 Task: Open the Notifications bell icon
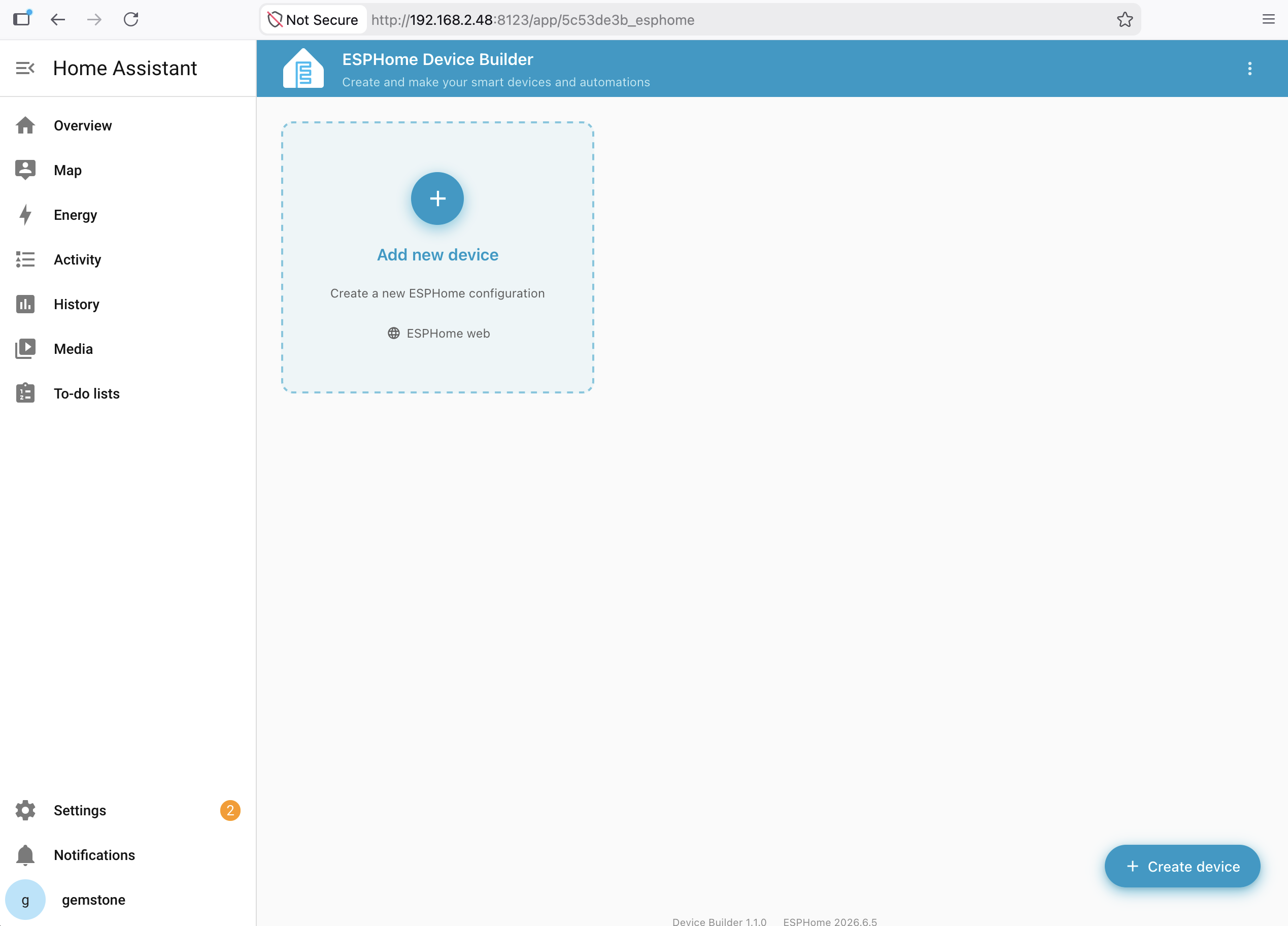(x=25, y=855)
